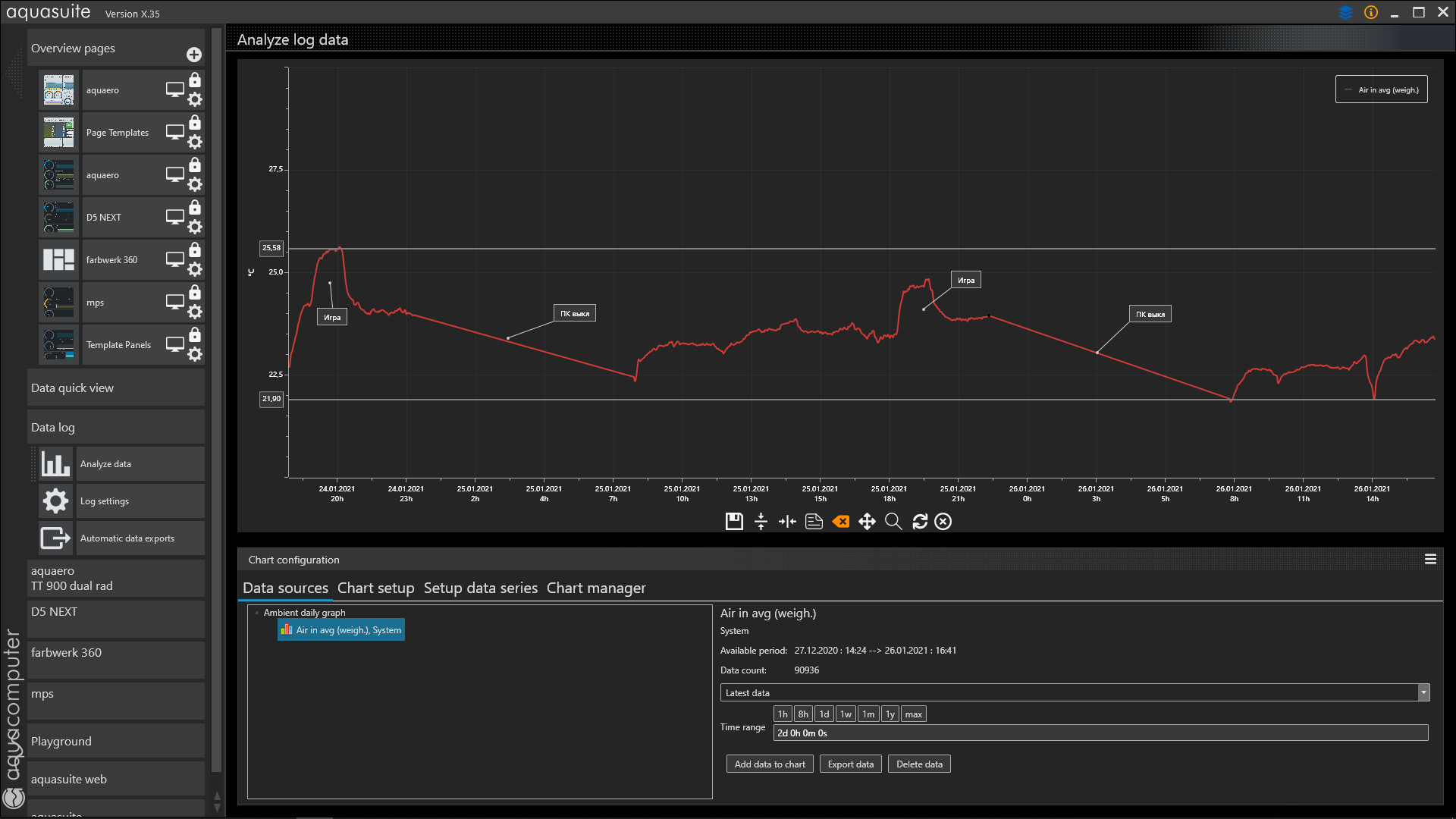Toggle desktop mode for farbwerk 360 page
Screen dimensions: 1456x819
pos(174,259)
